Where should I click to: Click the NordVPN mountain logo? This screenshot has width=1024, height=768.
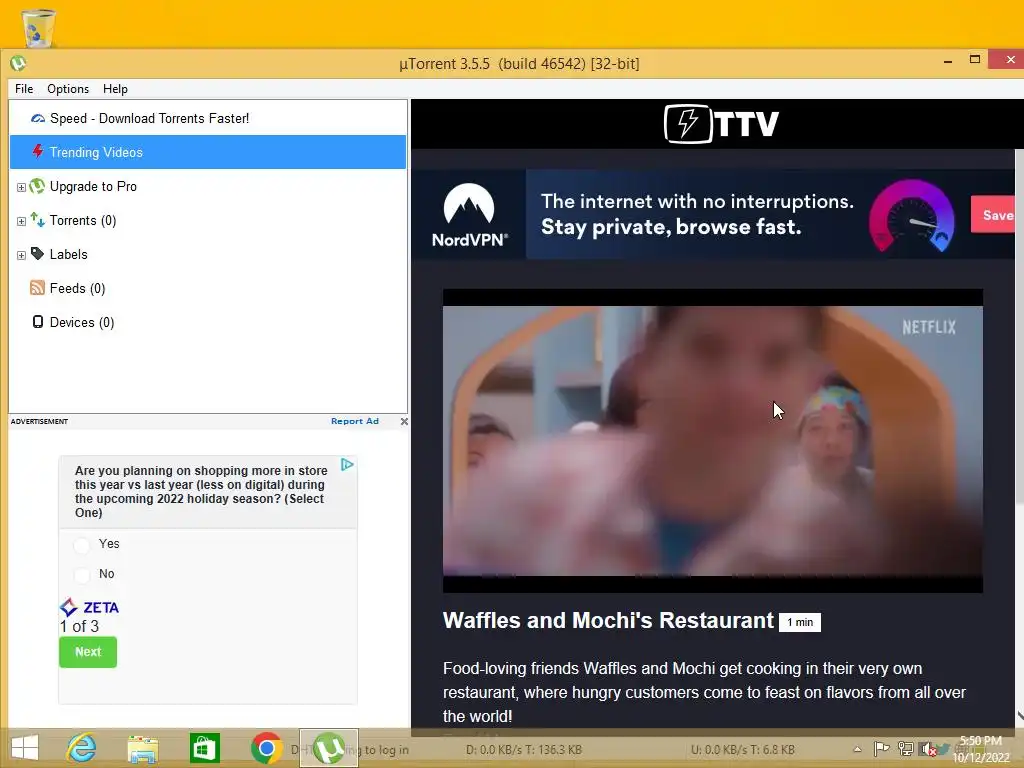tap(469, 216)
